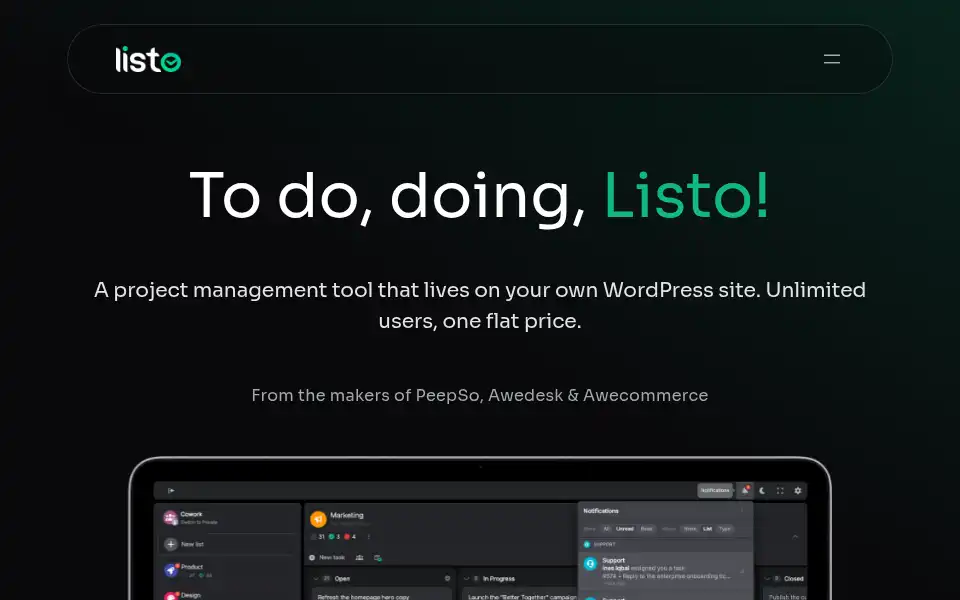Screen dimensions: 960x600
Task: Click the product screenshot laptop image
Action: click(480, 528)
